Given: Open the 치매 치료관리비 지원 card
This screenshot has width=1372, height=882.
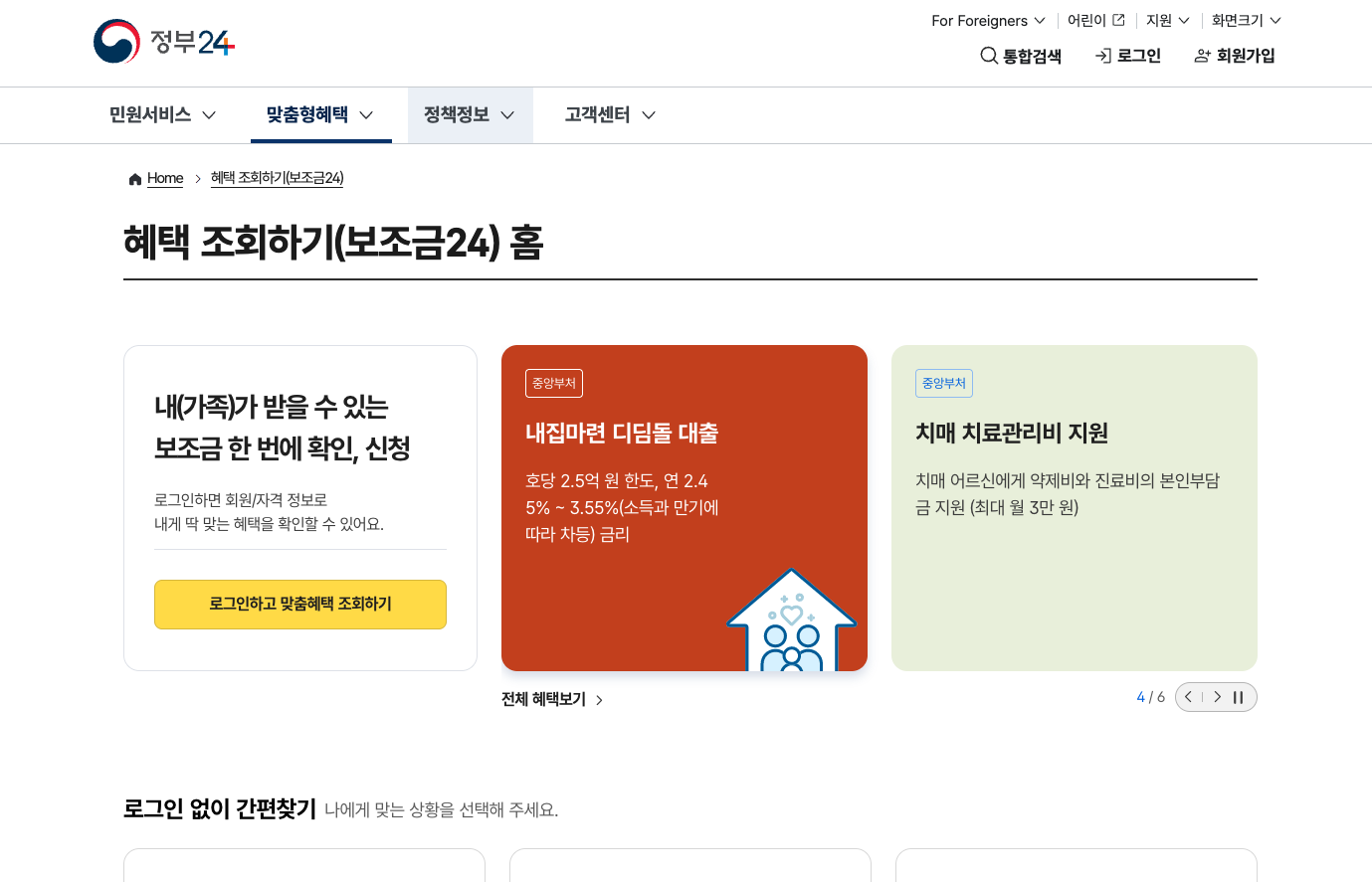Looking at the screenshot, I should 1075,508.
